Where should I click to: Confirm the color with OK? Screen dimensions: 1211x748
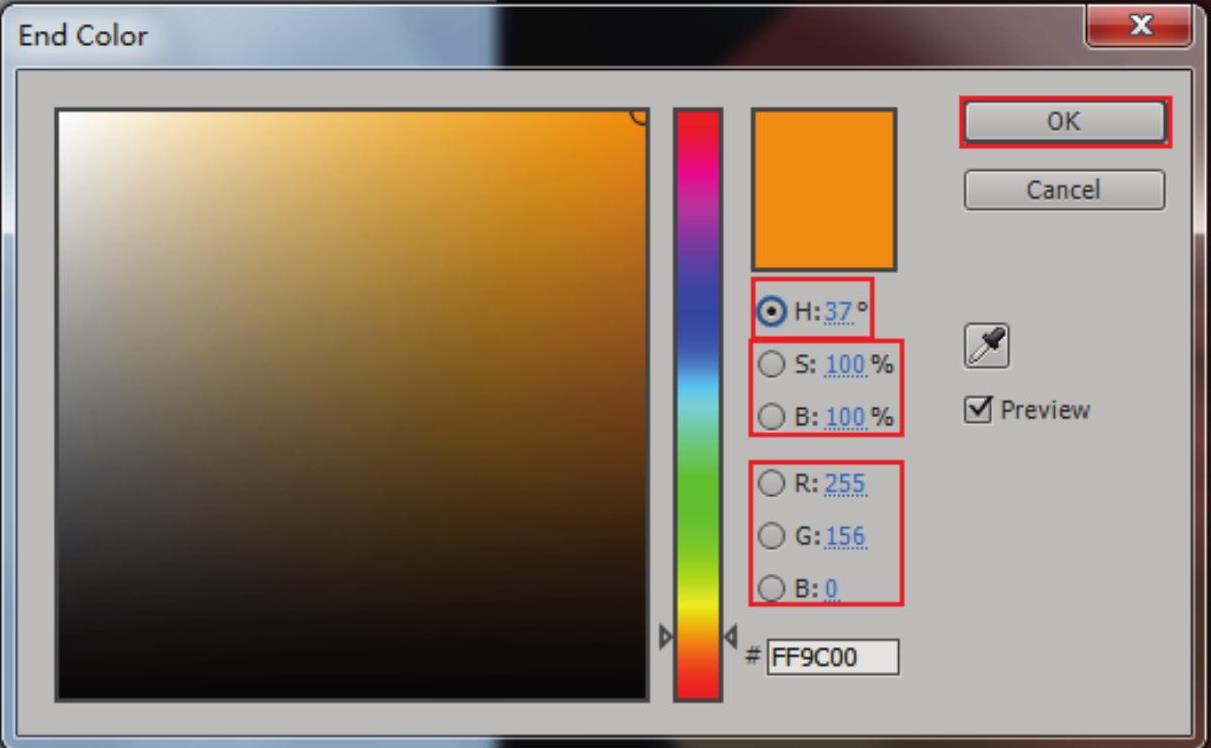(1064, 121)
